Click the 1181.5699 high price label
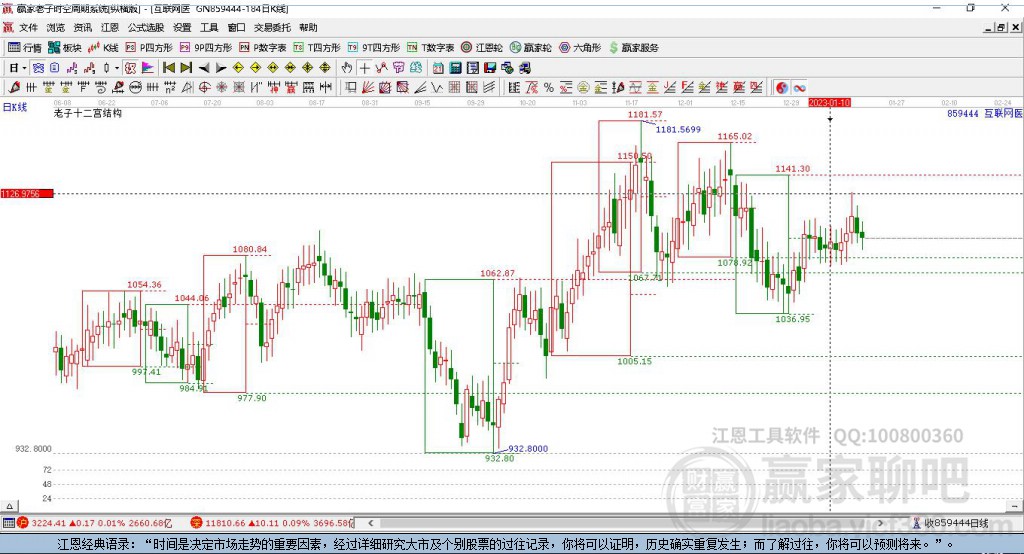 coord(678,129)
